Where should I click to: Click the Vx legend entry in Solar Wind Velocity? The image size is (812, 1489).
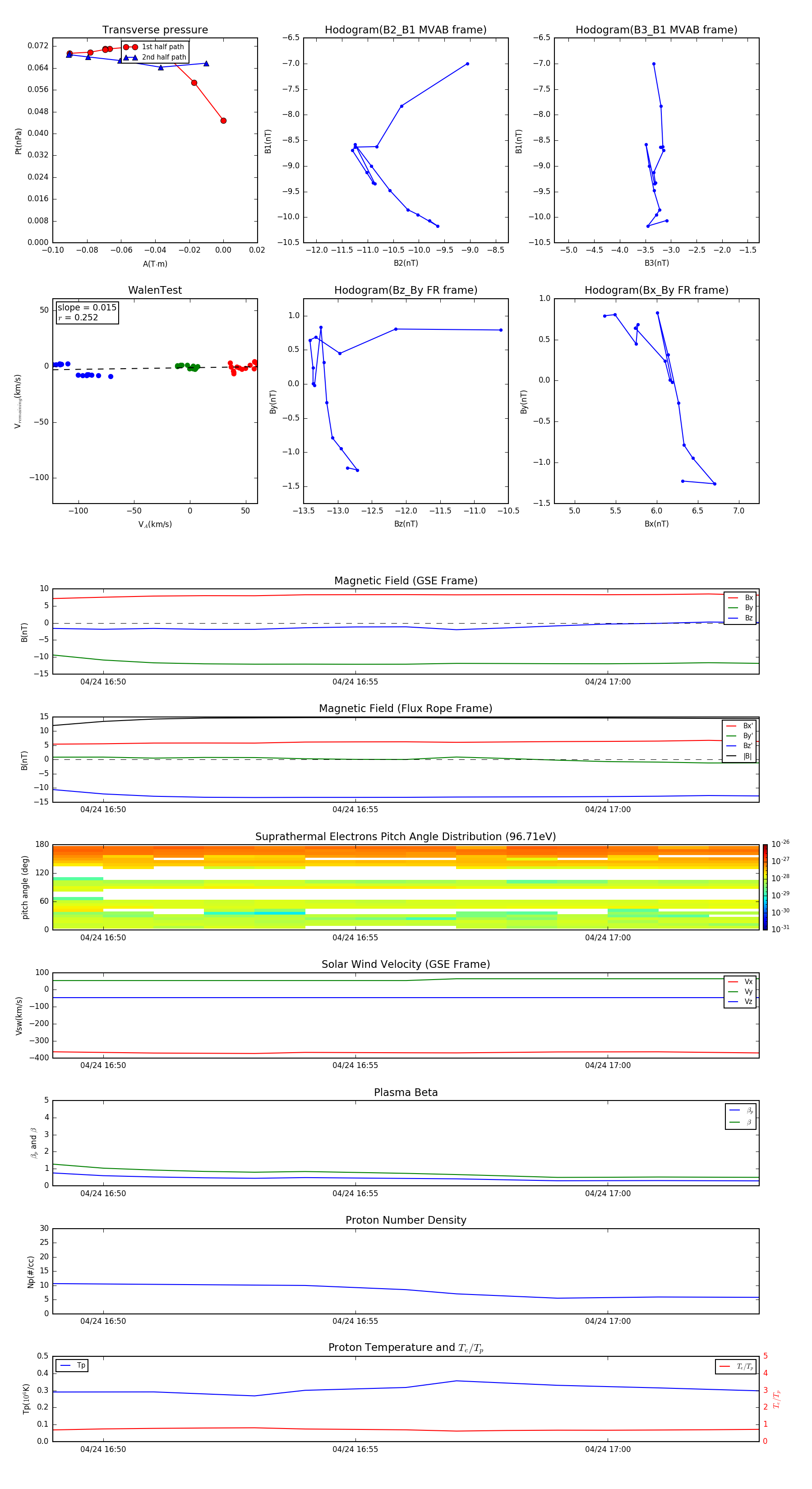click(740, 981)
